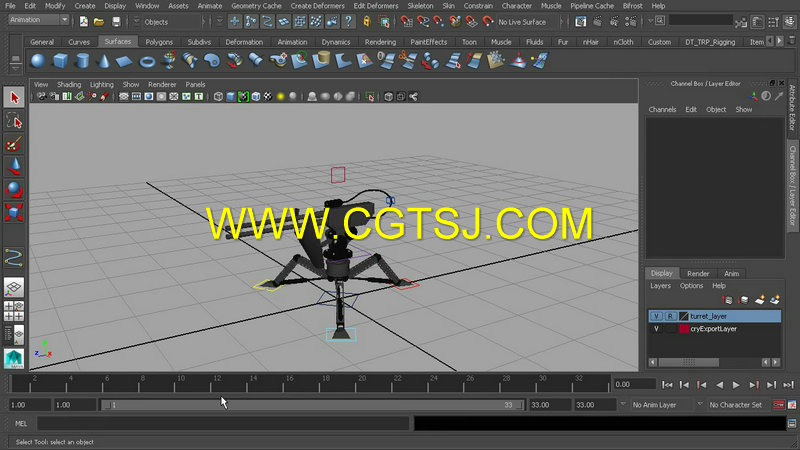Click the lock selection icon
The width and height of the screenshot is (800, 450).
(x=367, y=21)
